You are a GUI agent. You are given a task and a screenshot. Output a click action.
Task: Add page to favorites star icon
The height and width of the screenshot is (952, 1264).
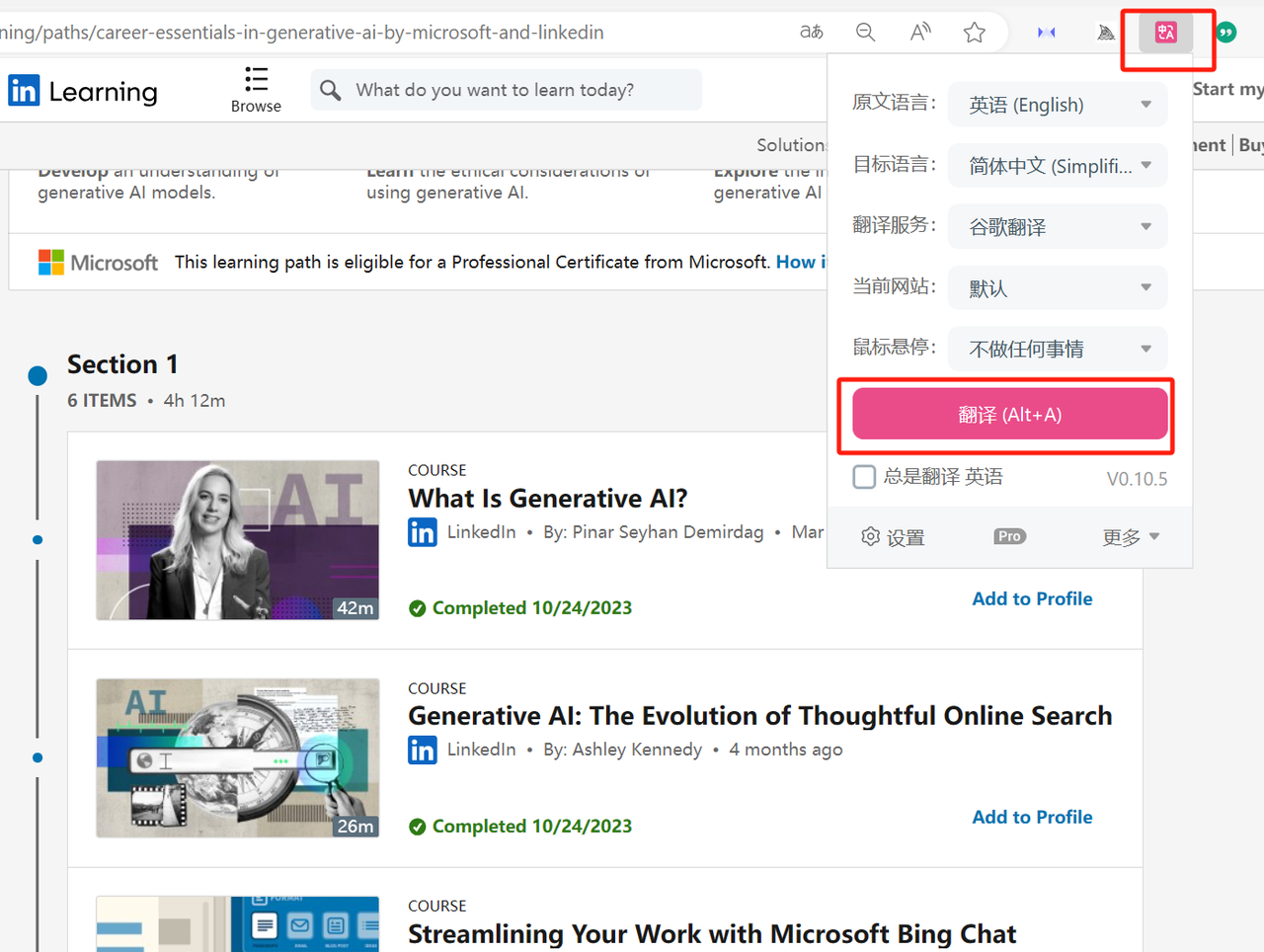point(975,33)
